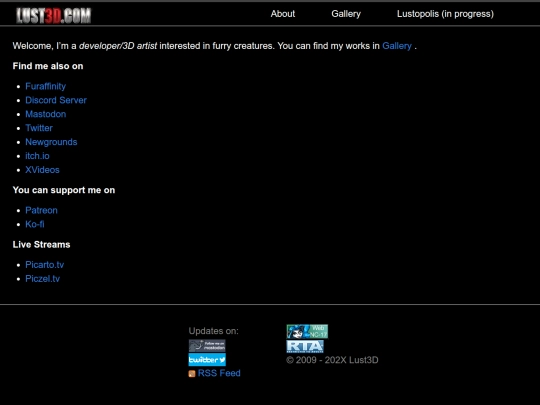Image resolution: width=540 pixels, height=405 pixels.
Task: Click the "Find me also on" heading
Action: coord(48,66)
